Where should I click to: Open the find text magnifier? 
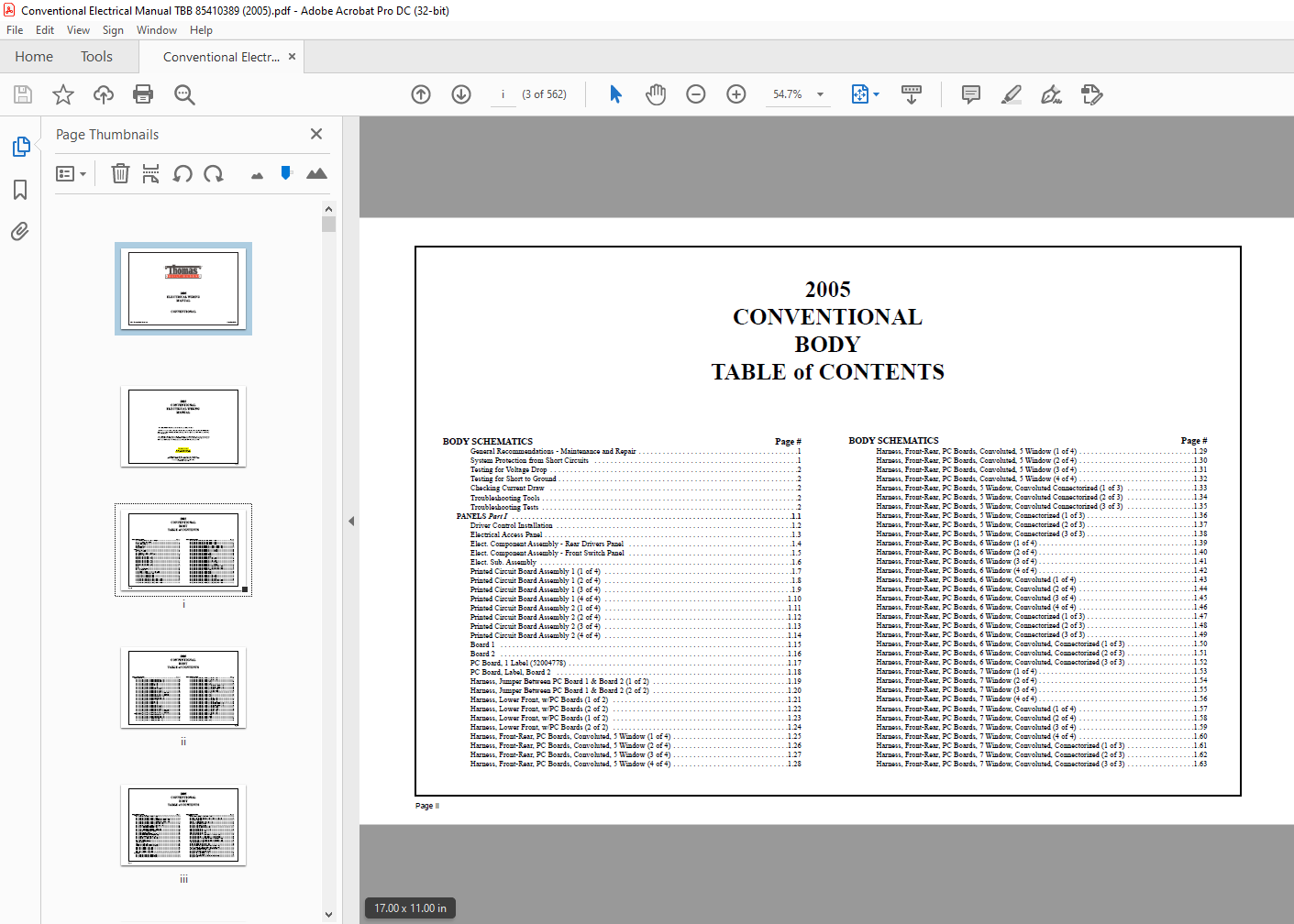184,94
